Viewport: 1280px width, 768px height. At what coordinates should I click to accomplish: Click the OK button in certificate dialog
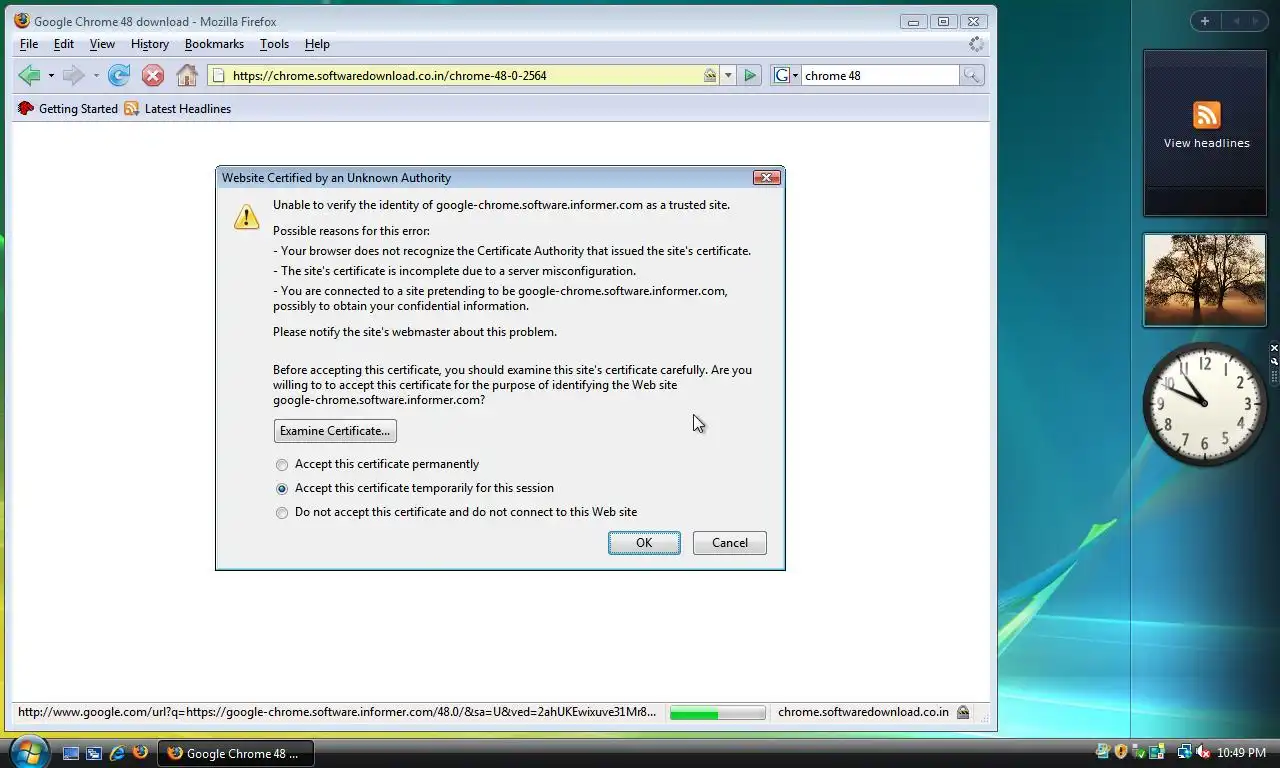point(644,543)
